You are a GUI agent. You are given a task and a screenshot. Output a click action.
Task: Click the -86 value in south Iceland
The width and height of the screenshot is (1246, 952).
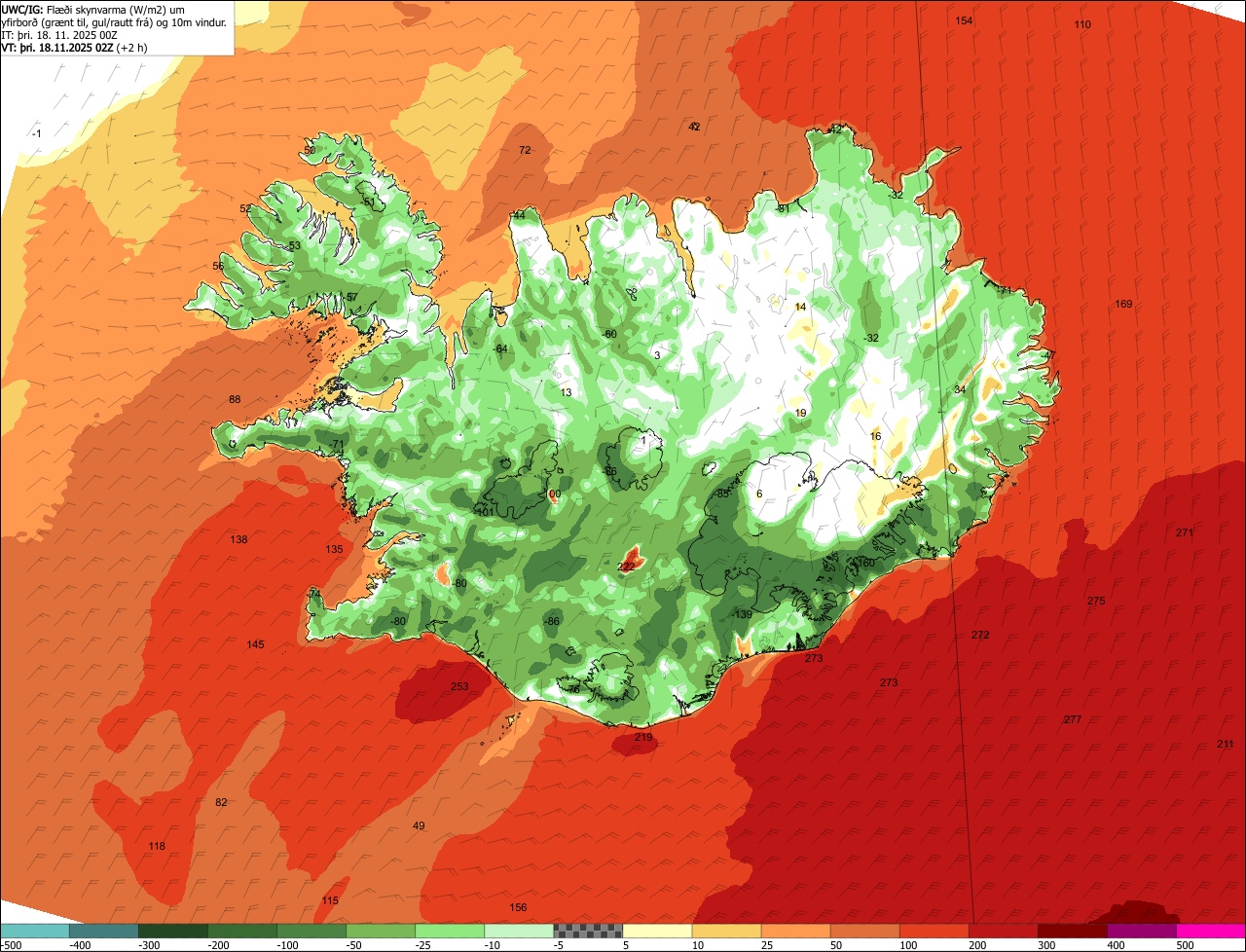tap(552, 621)
